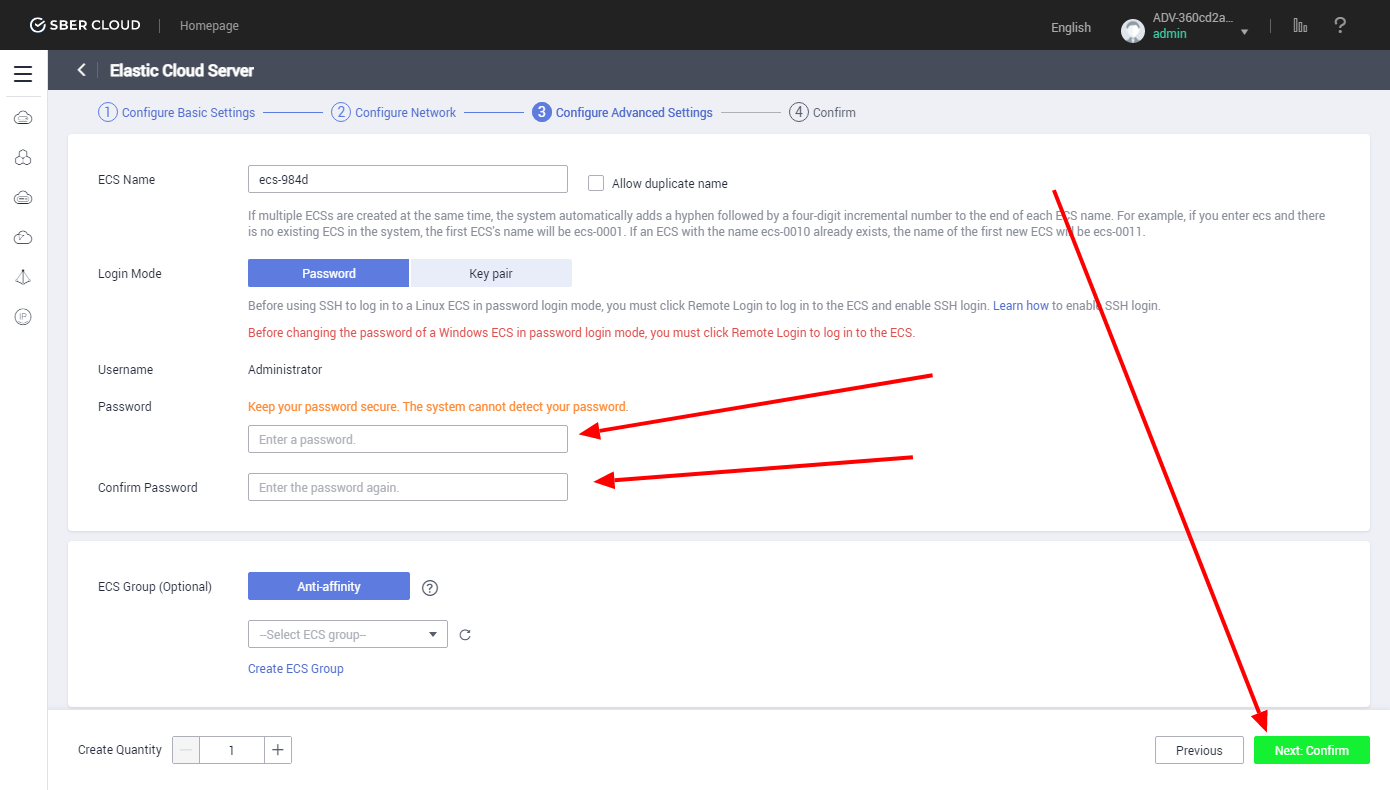Switch login mode to Key pair

coord(491,273)
